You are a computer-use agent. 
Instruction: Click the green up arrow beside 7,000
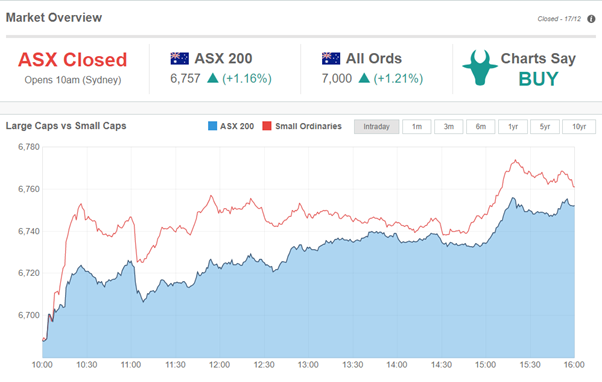coord(364,78)
